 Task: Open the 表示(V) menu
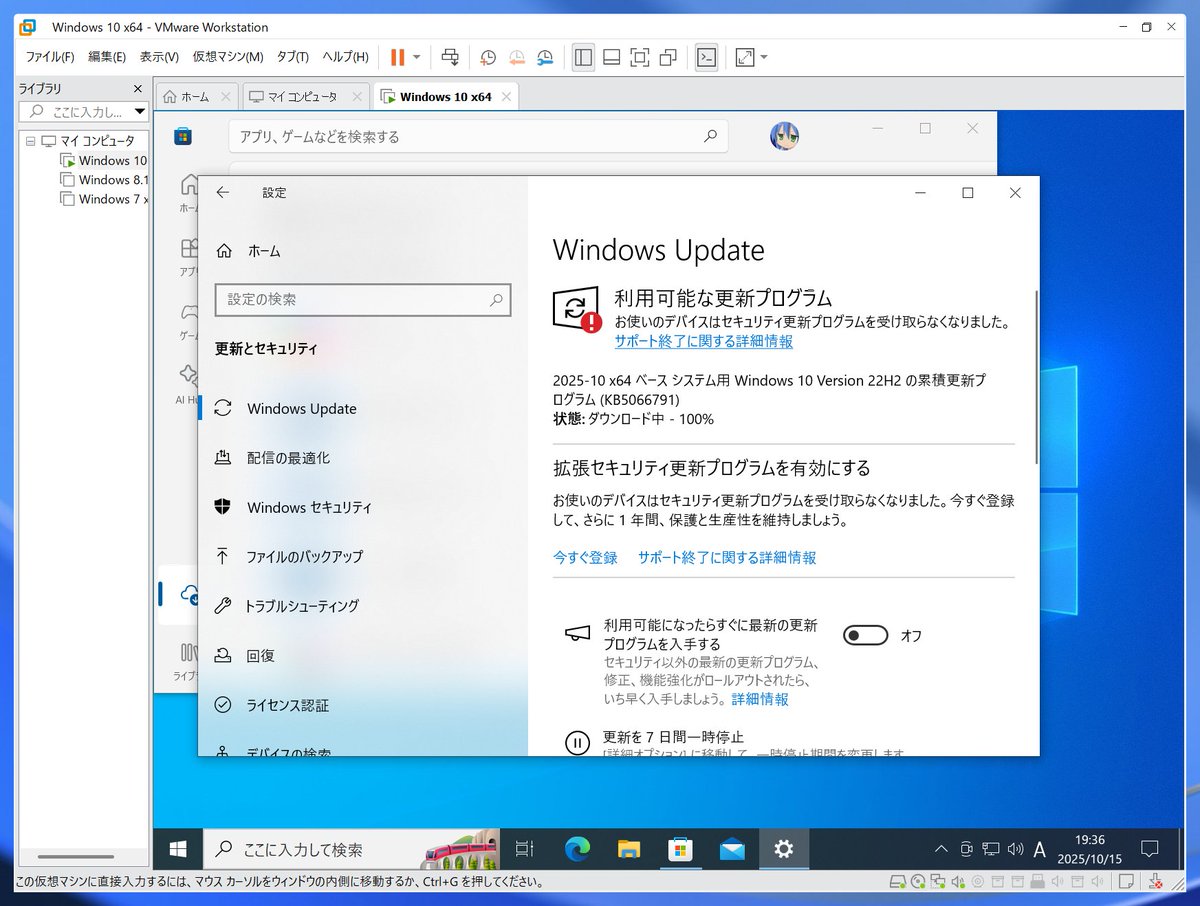(159, 57)
